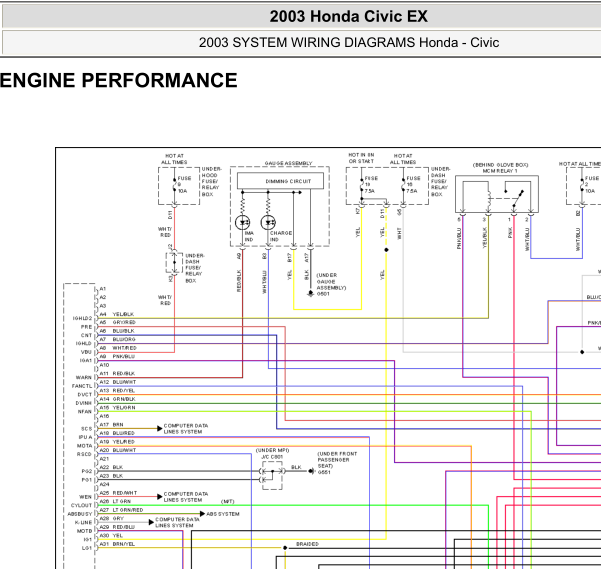Click the 'WARN' signal name
601x569 pixels.
tap(84, 378)
